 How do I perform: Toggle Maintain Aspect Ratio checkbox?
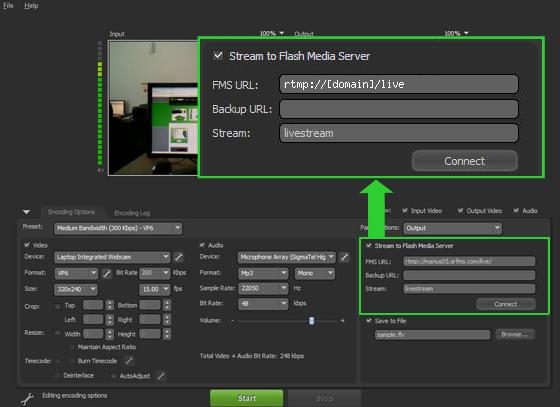[71, 347]
